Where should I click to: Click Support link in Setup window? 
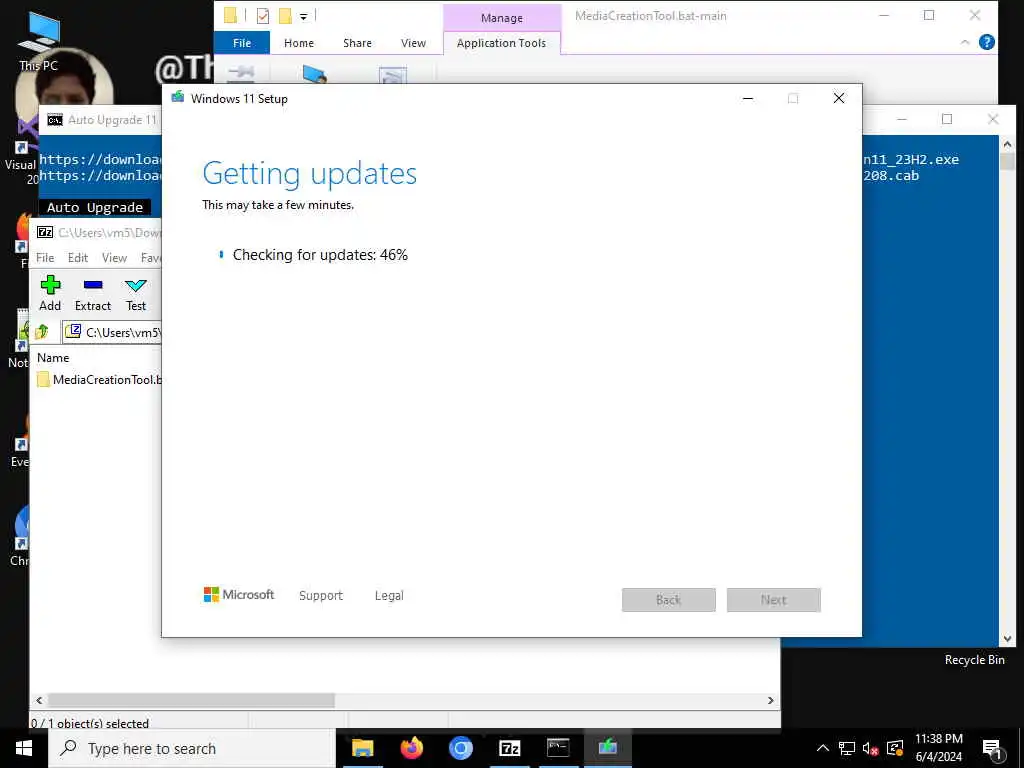tap(321, 596)
